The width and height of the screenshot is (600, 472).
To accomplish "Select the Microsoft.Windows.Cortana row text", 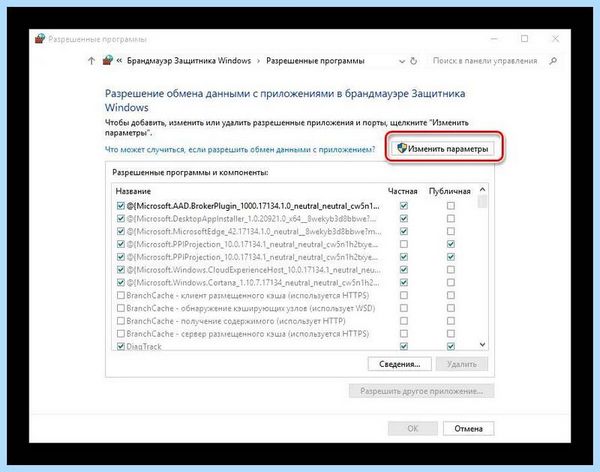I will pyautogui.click(x=253, y=283).
